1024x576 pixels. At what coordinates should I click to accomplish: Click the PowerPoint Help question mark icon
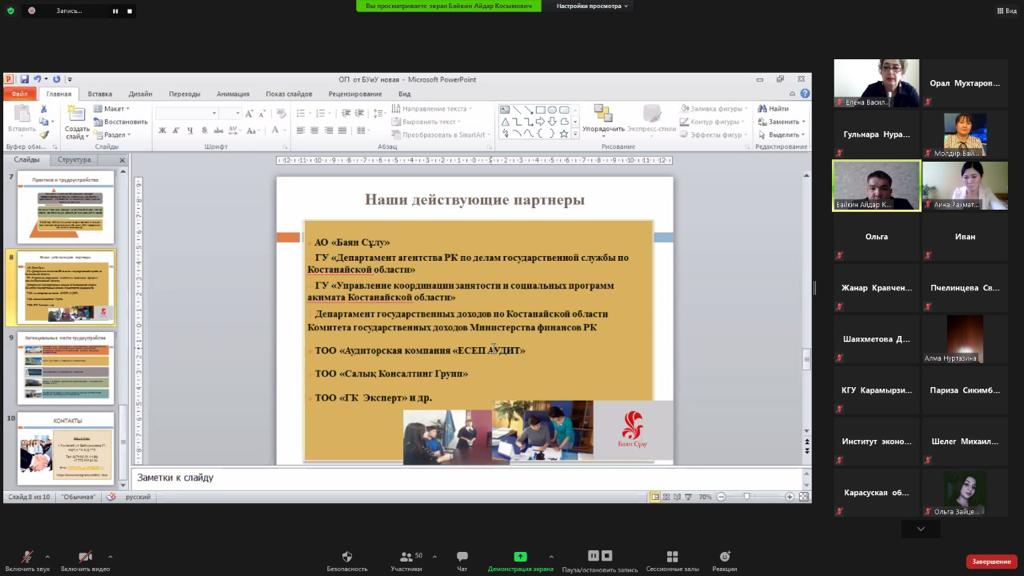tap(805, 93)
